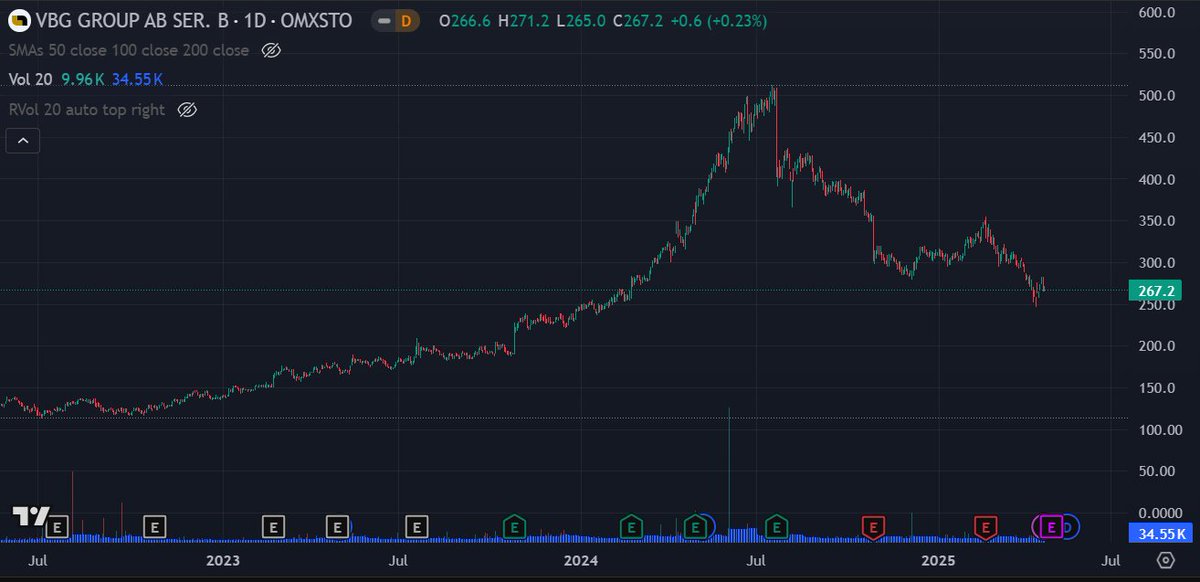Click the low price L265.0 value
This screenshot has width=1200, height=582.
point(581,20)
